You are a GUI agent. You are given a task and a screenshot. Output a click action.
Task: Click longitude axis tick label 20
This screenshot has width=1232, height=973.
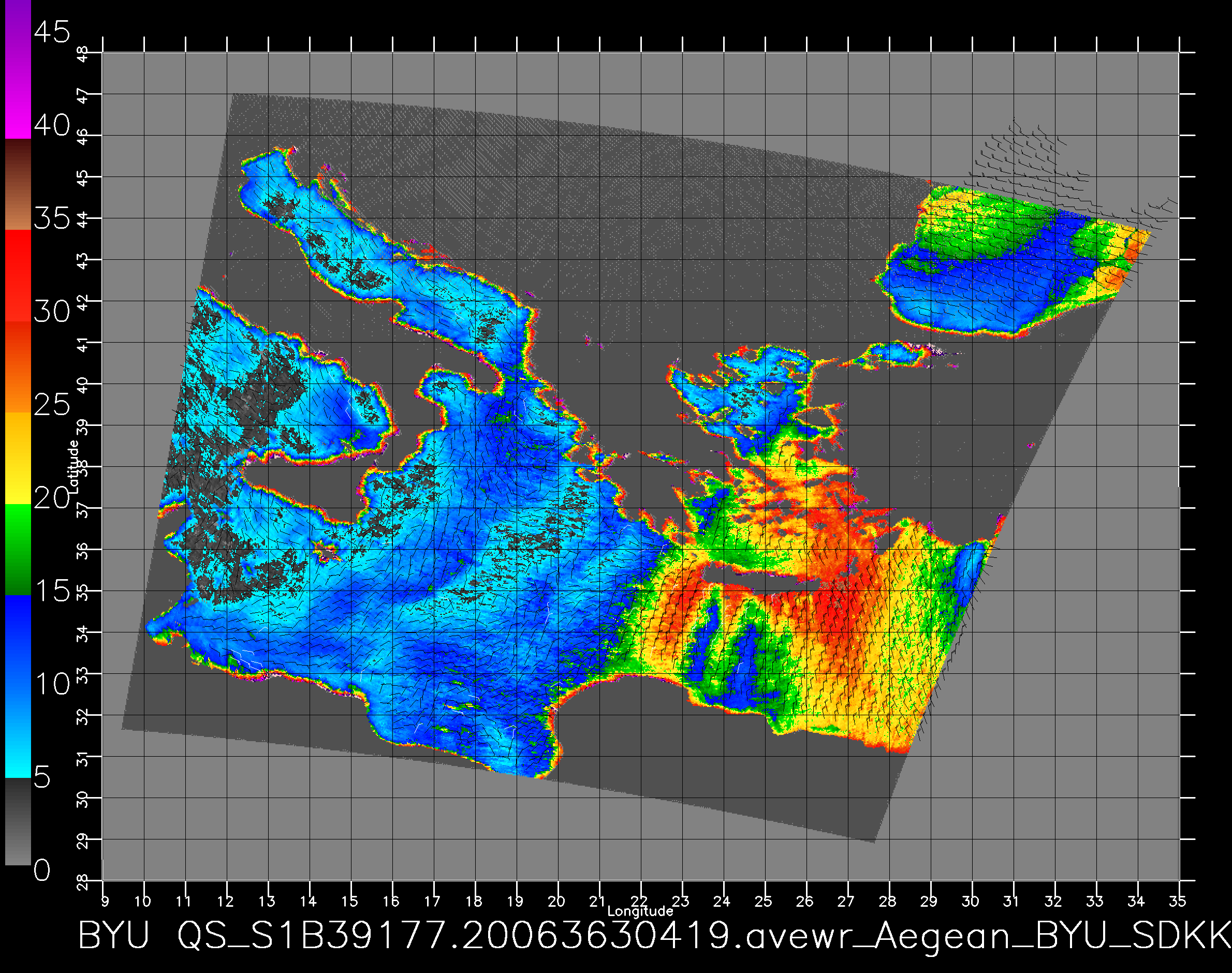(x=557, y=901)
